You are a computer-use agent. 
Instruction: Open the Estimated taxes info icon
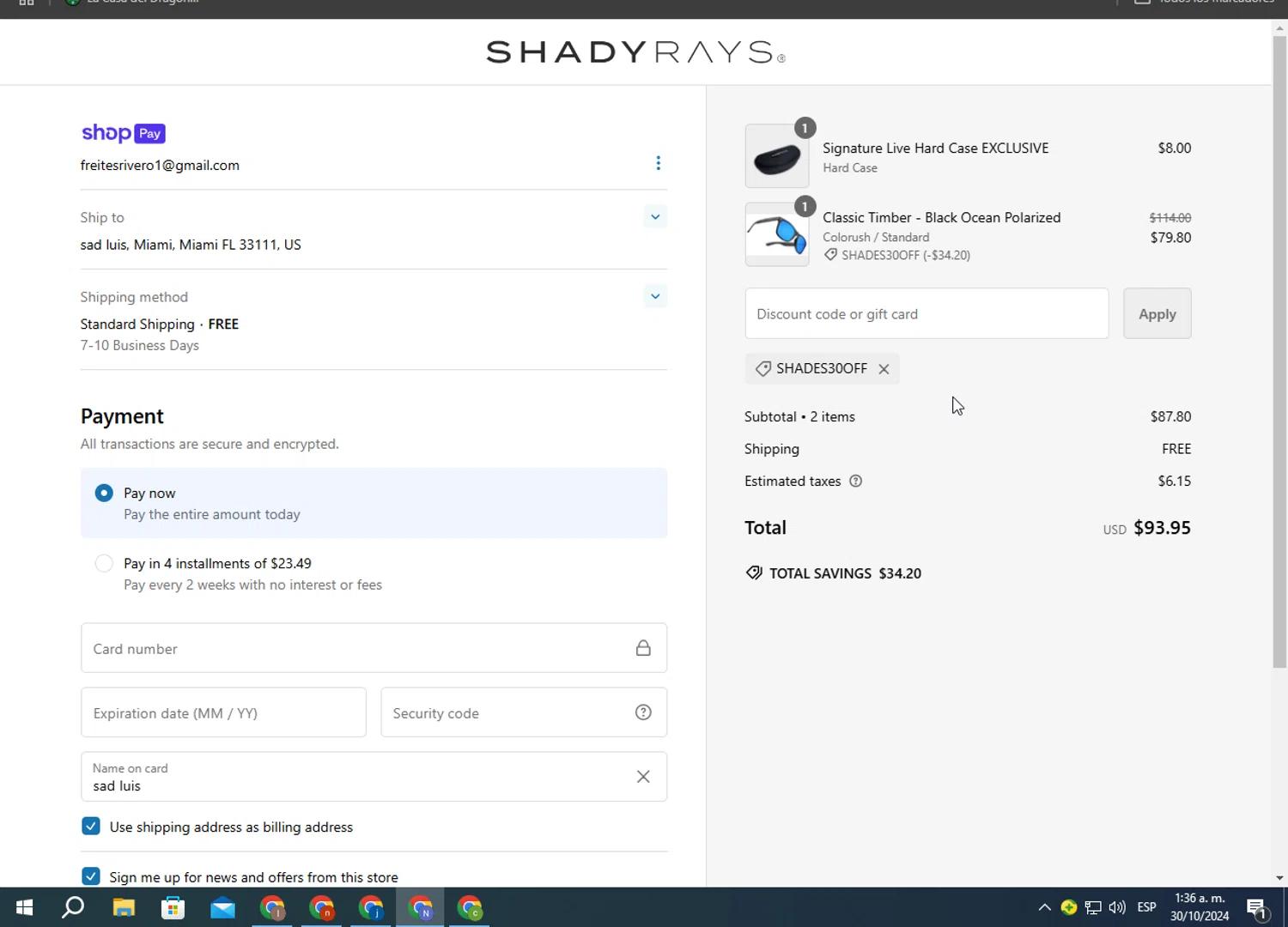pyautogui.click(x=855, y=482)
